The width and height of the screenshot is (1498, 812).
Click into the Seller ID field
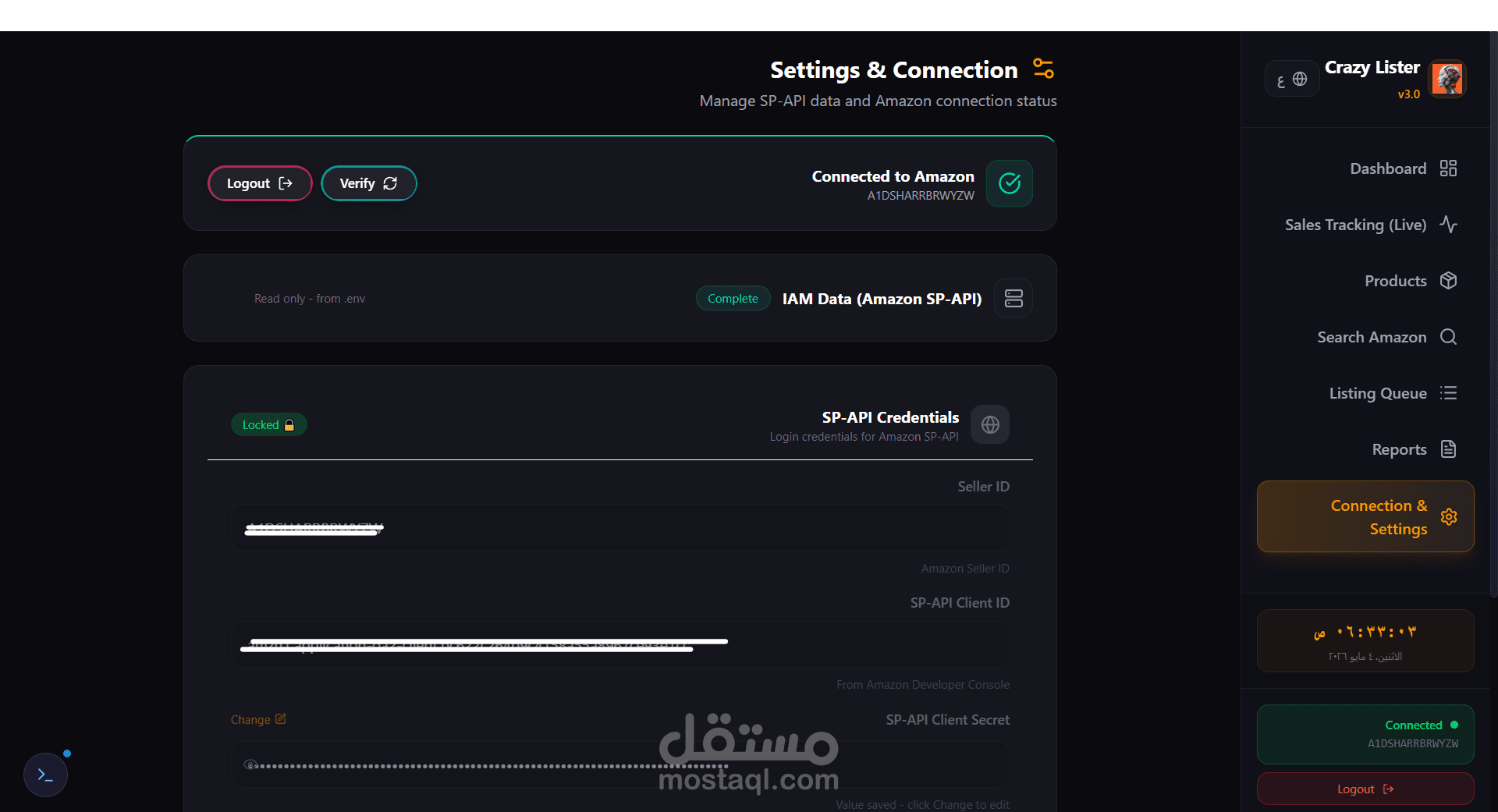(x=620, y=528)
